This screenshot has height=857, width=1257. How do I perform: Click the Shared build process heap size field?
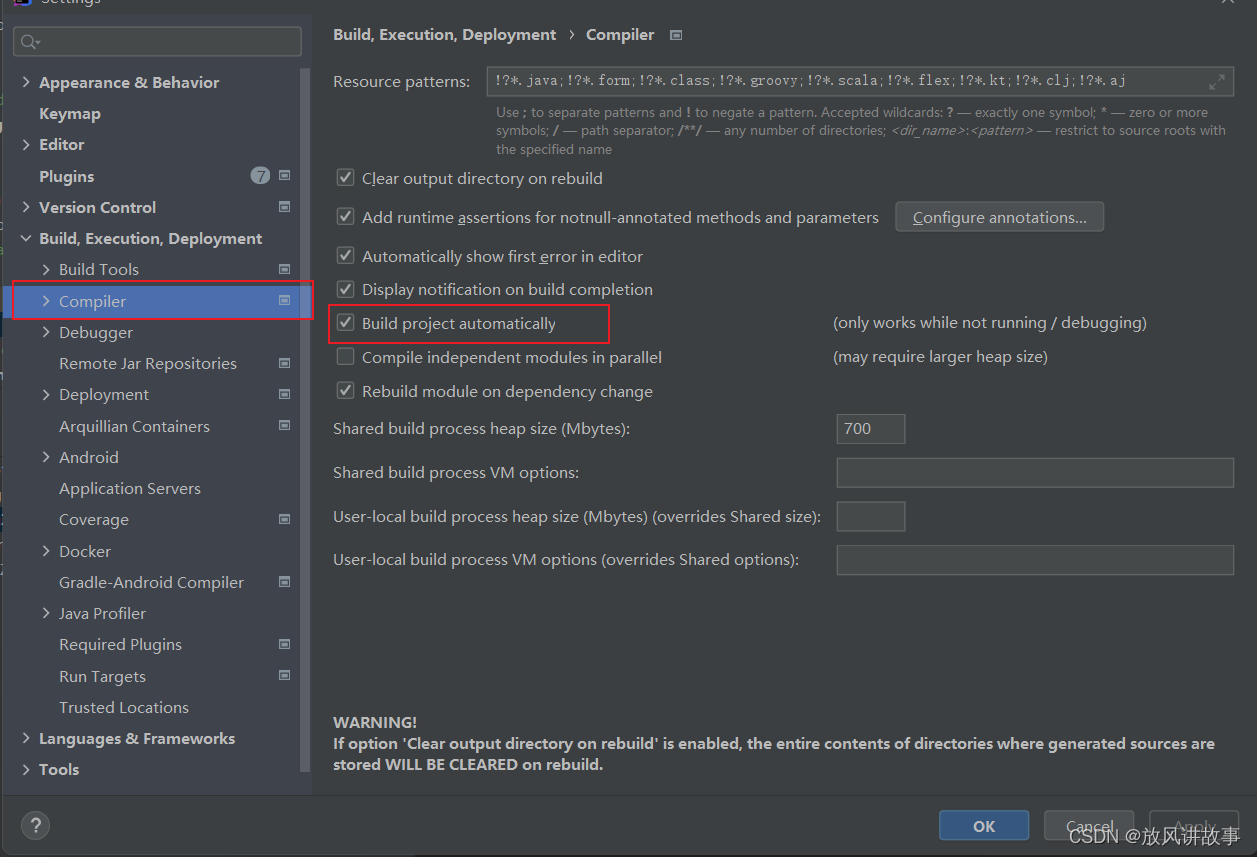point(871,428)
